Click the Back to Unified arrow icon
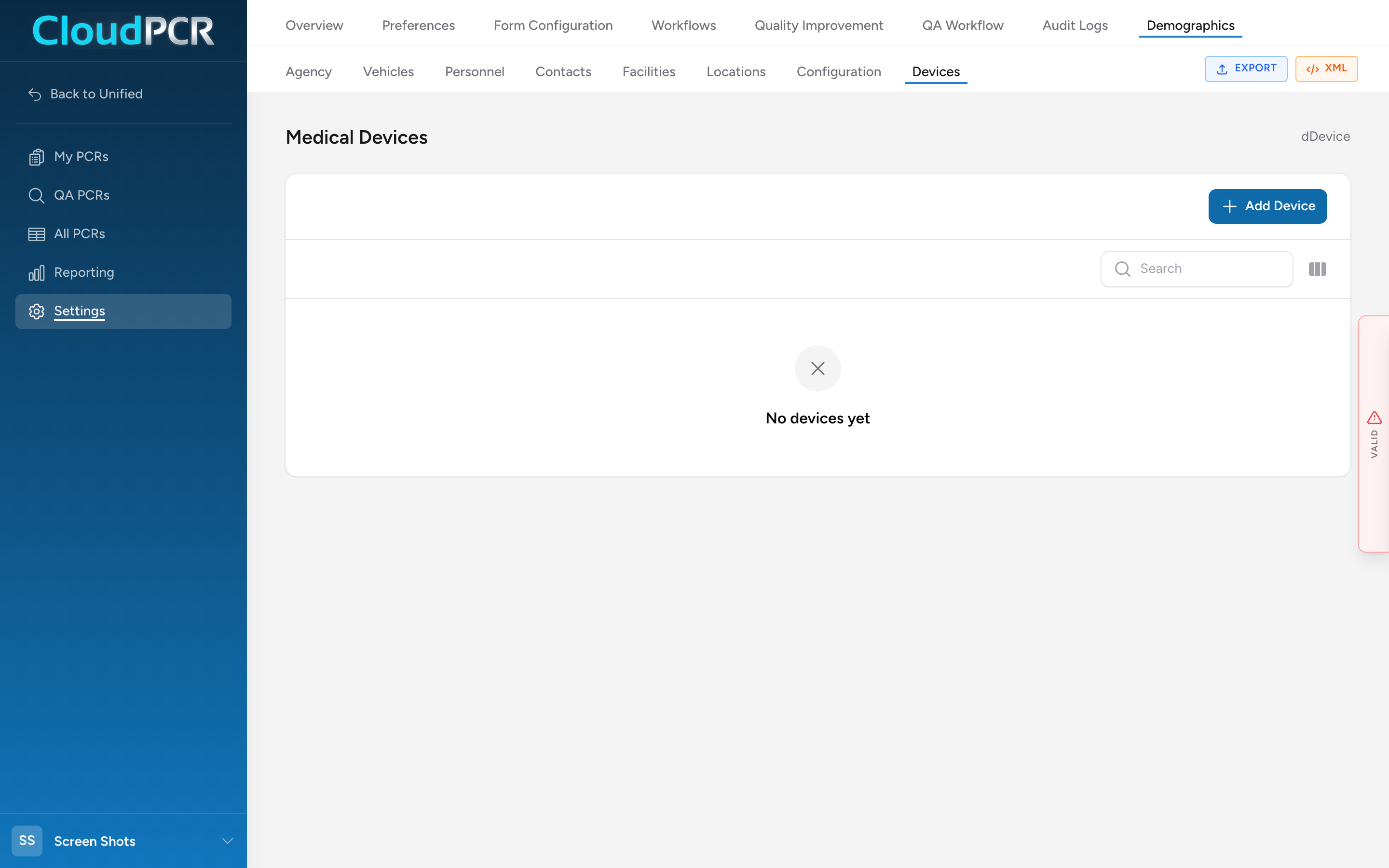1389x868 pixels. tap(35, 94)
